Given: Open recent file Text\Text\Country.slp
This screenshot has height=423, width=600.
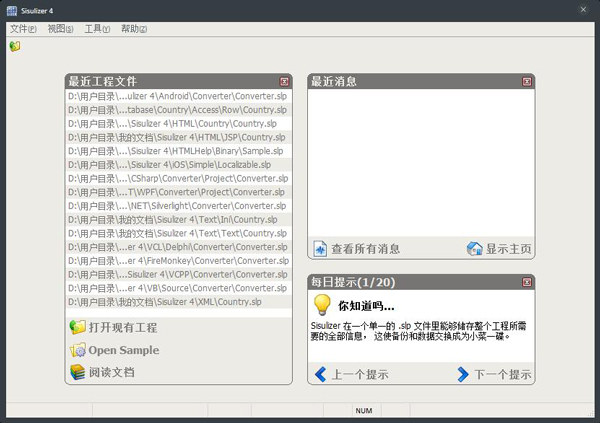Looking at the screenshot, I should tap(179, 234).
